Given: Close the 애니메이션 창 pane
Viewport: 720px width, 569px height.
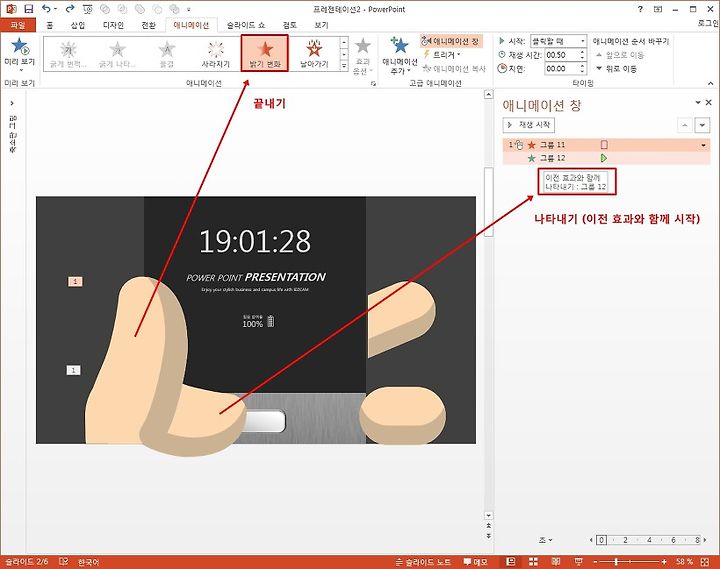Looking at the screenshot, I should coord(709,102).
